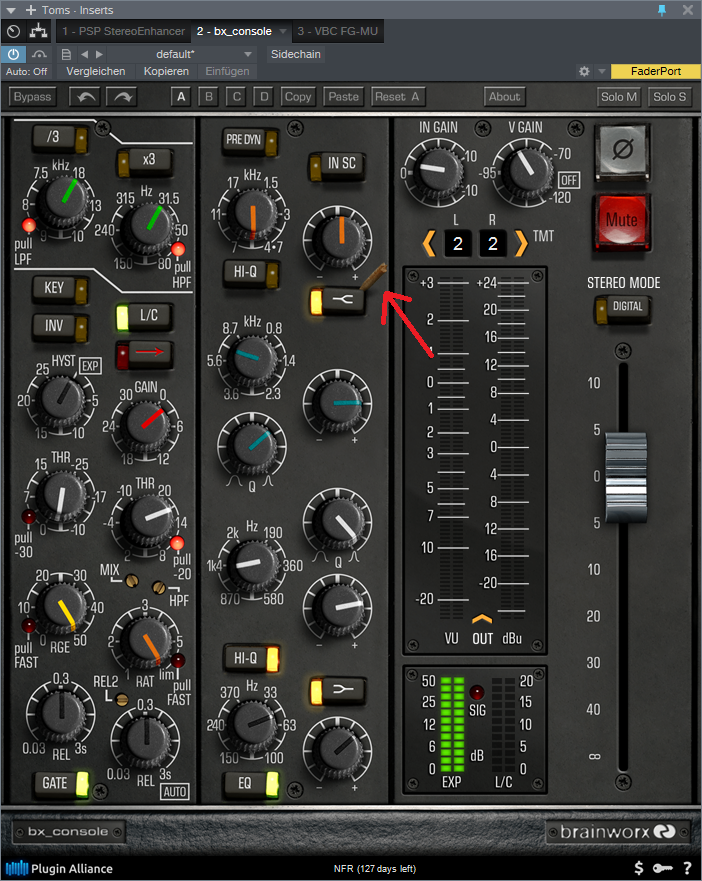Click the TMT channel left orange arrow

429,243
